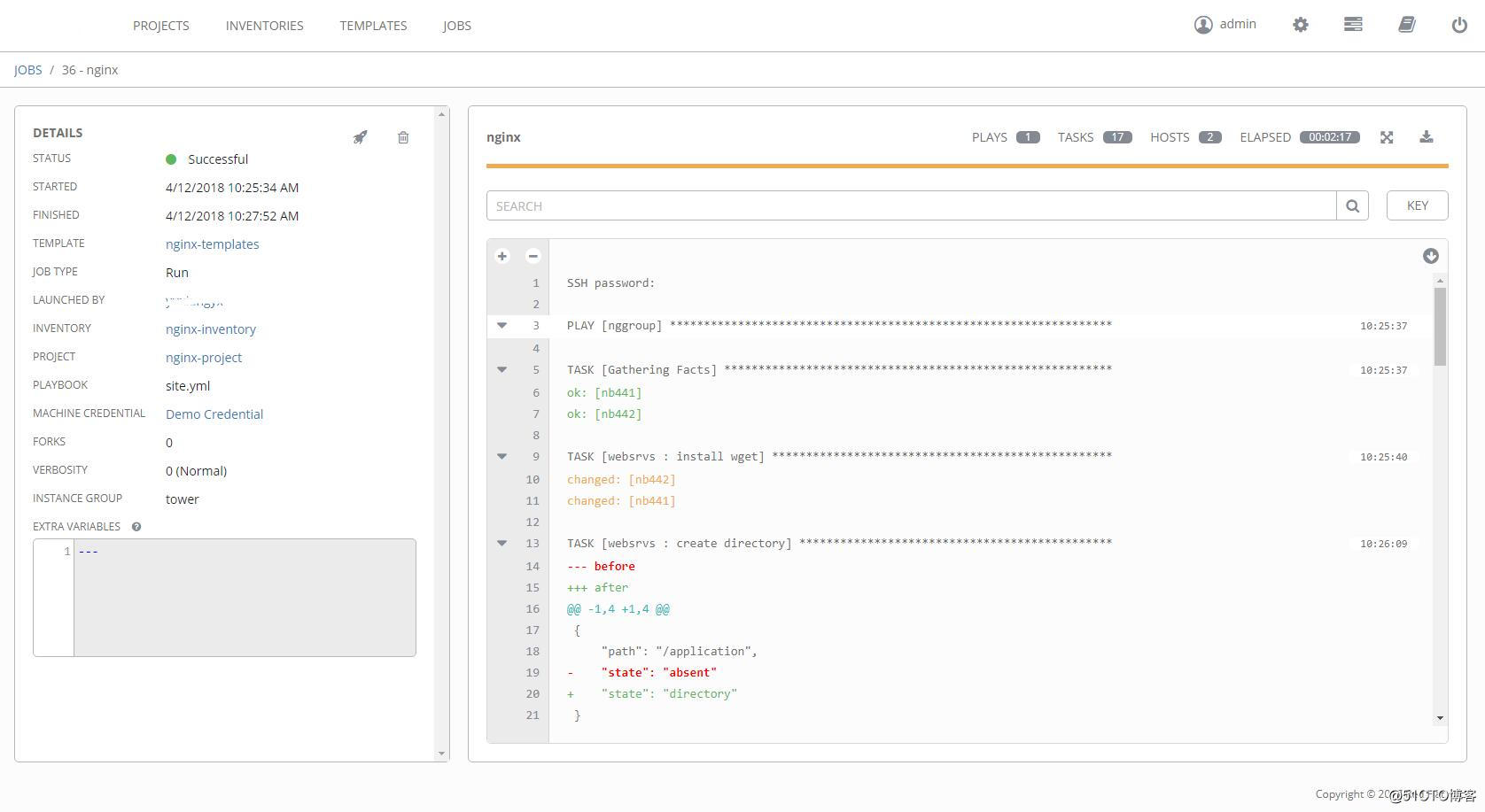The height and width of the screenshot is (812, 1485).
Task: Delete job using the trash icon
Action: pos(403,137)
